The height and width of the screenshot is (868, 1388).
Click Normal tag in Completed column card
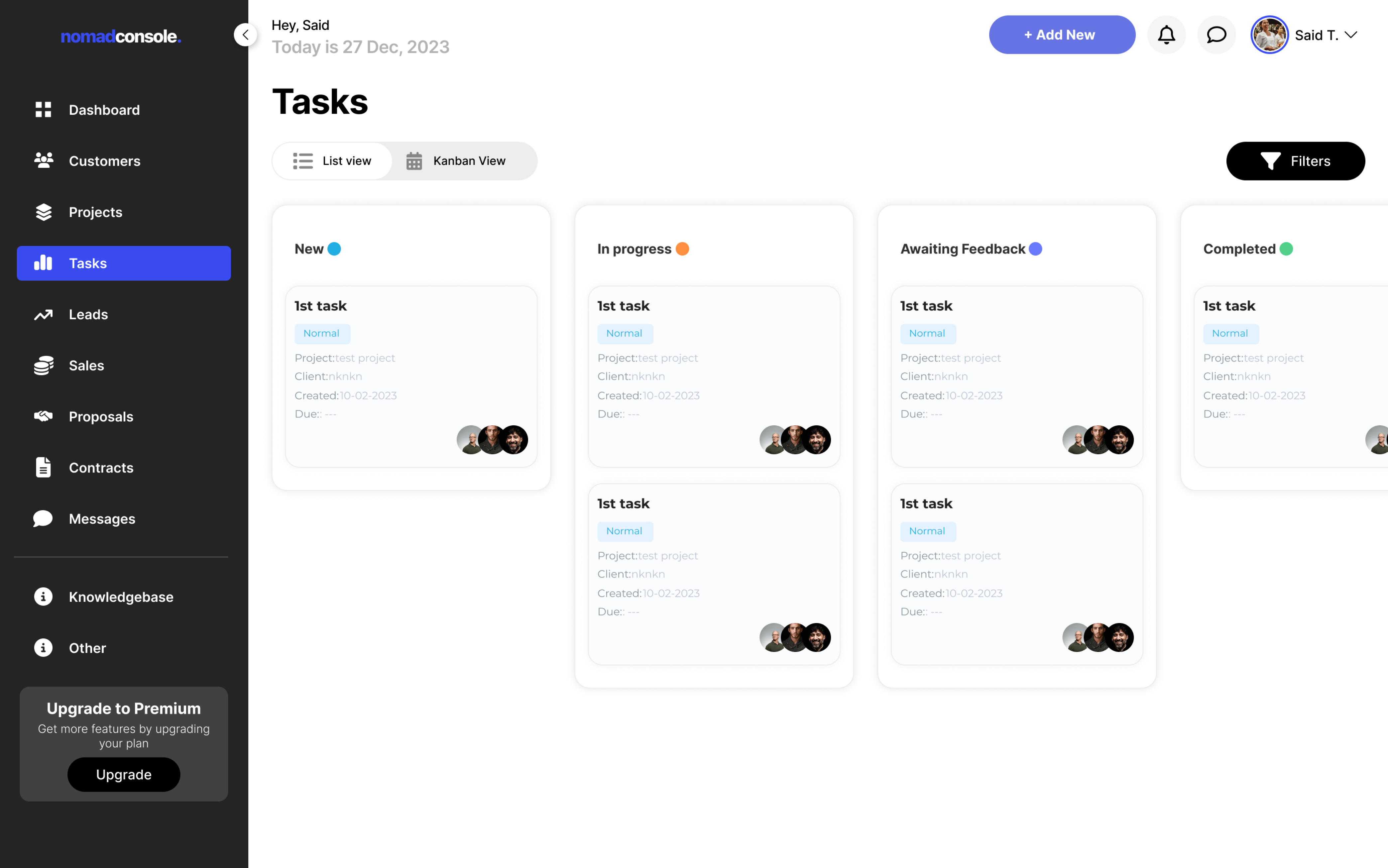pyautogui.click(x=1231, y=334)
